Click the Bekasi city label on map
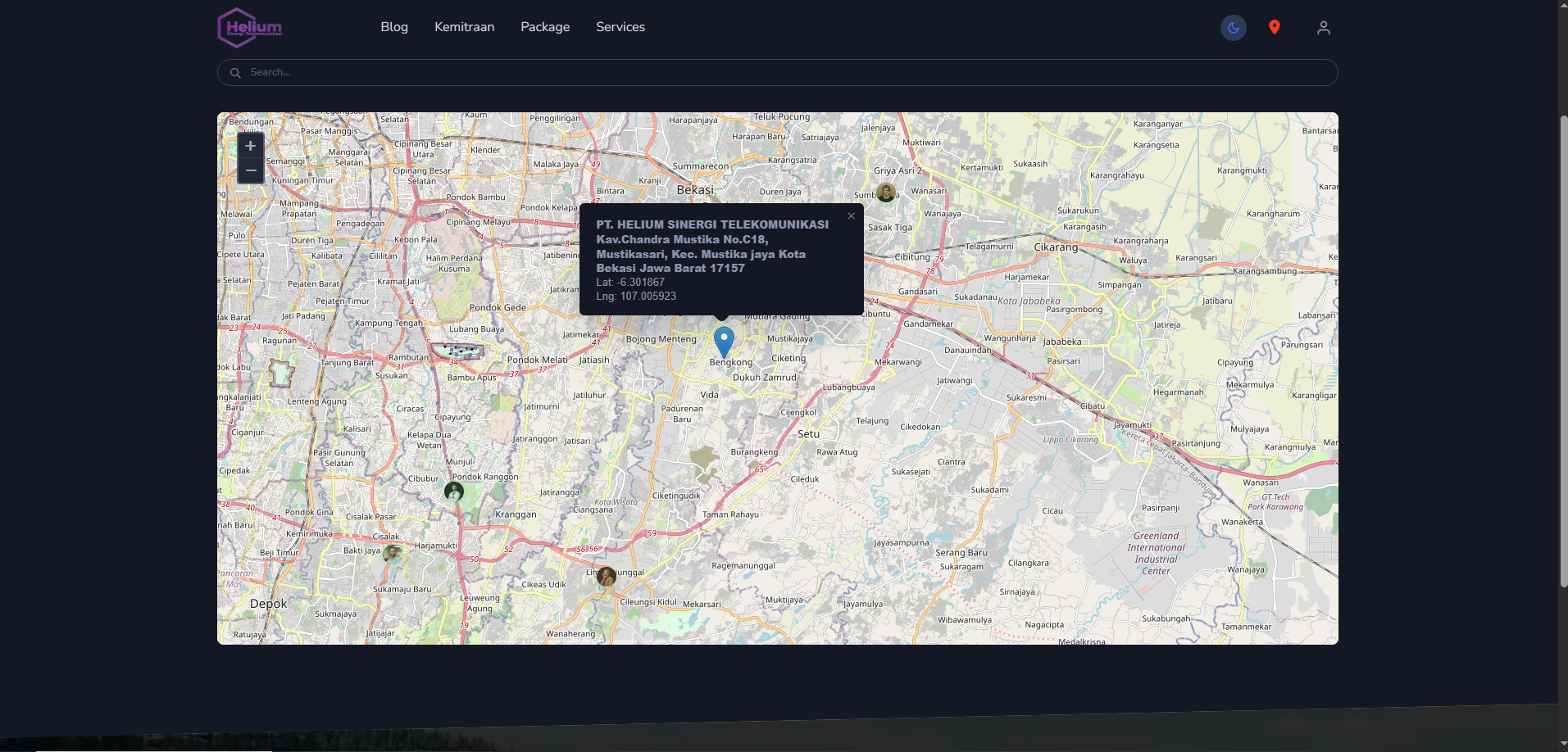The width and height of the screenshot is (1568, 752). [x=695, y=190]
